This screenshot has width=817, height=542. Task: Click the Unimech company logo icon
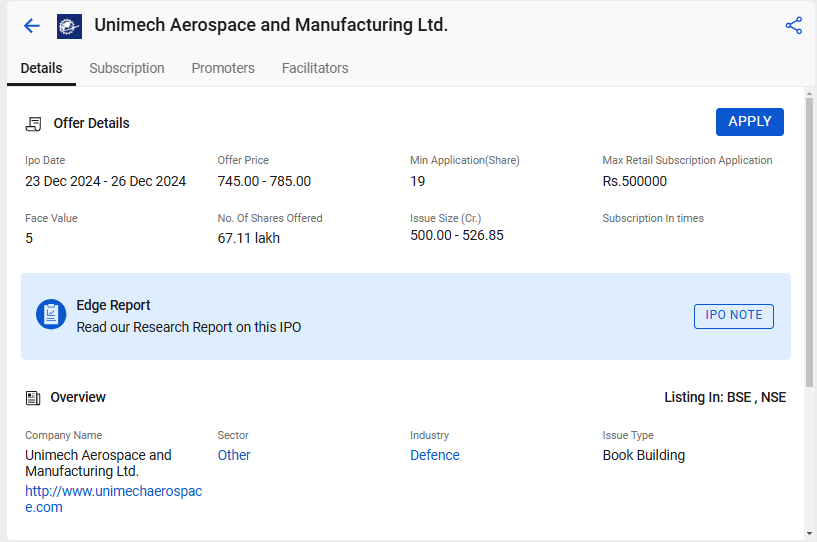click(69, 26)
